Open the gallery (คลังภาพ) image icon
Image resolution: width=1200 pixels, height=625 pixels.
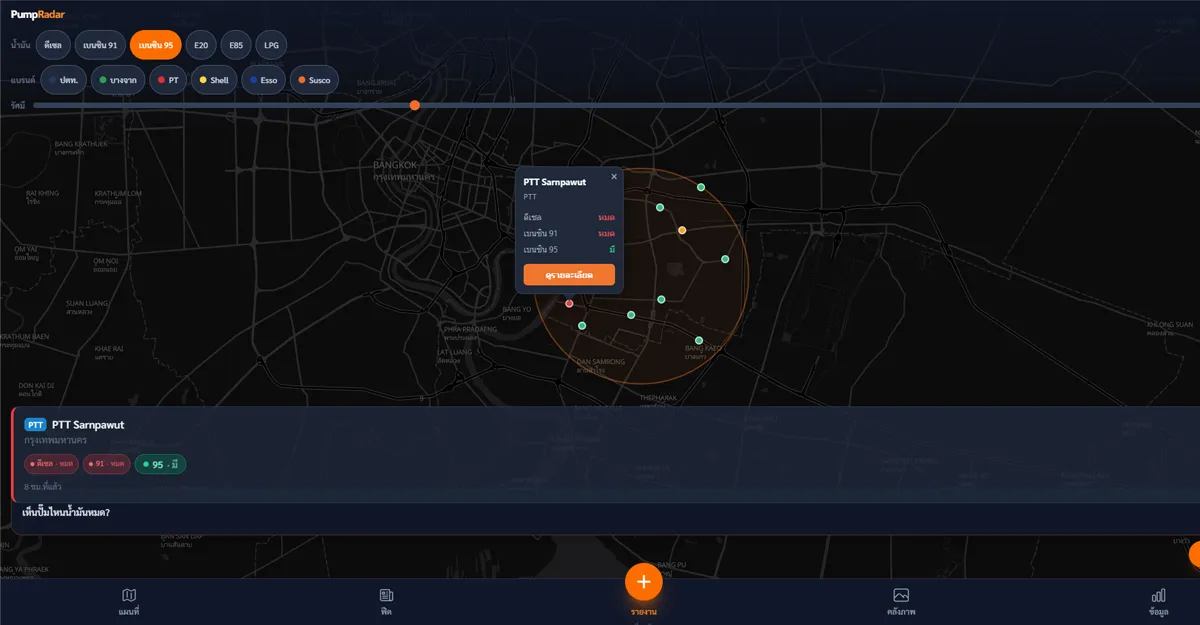point(901,595)
